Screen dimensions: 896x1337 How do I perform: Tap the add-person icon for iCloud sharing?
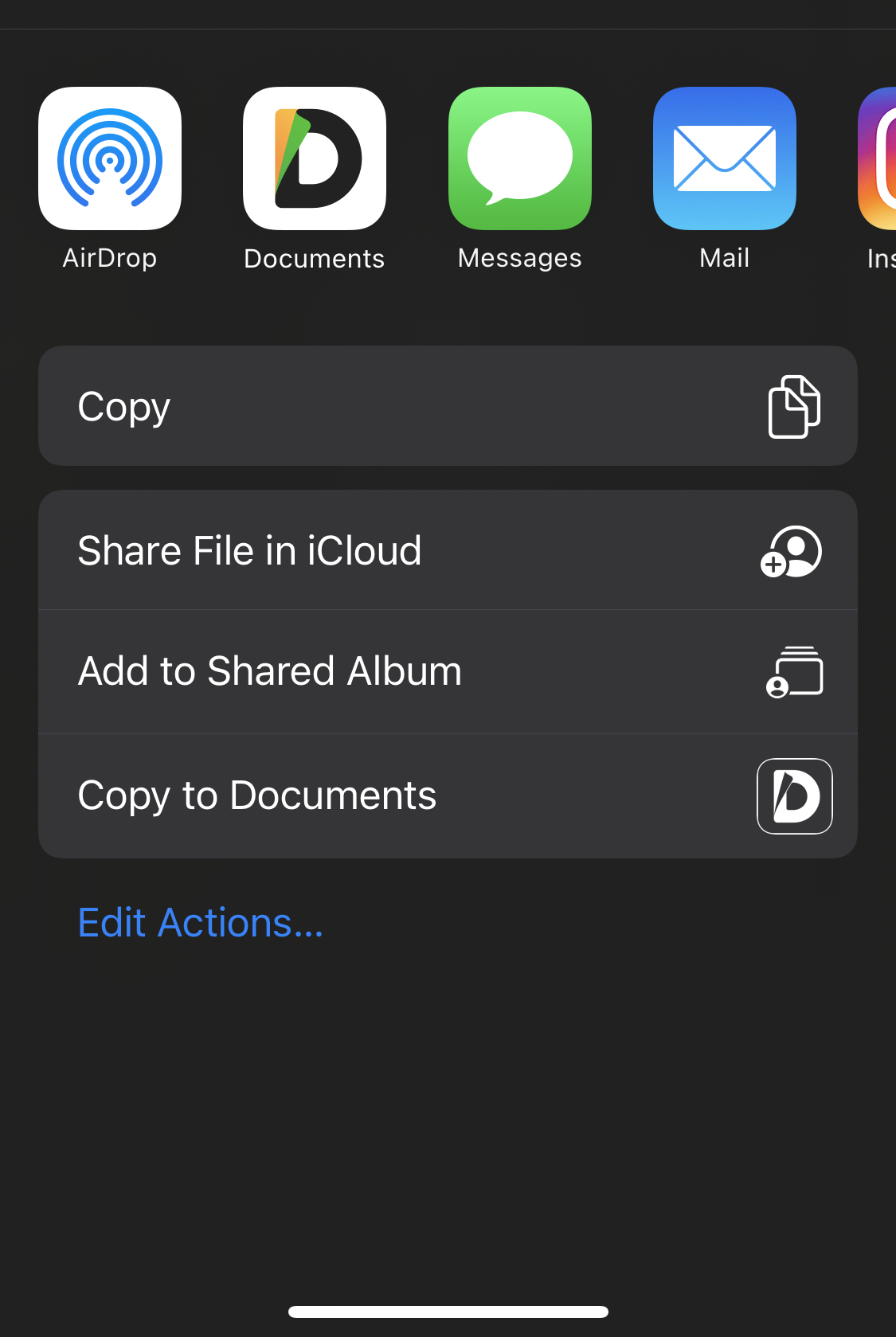click(791, 551)
